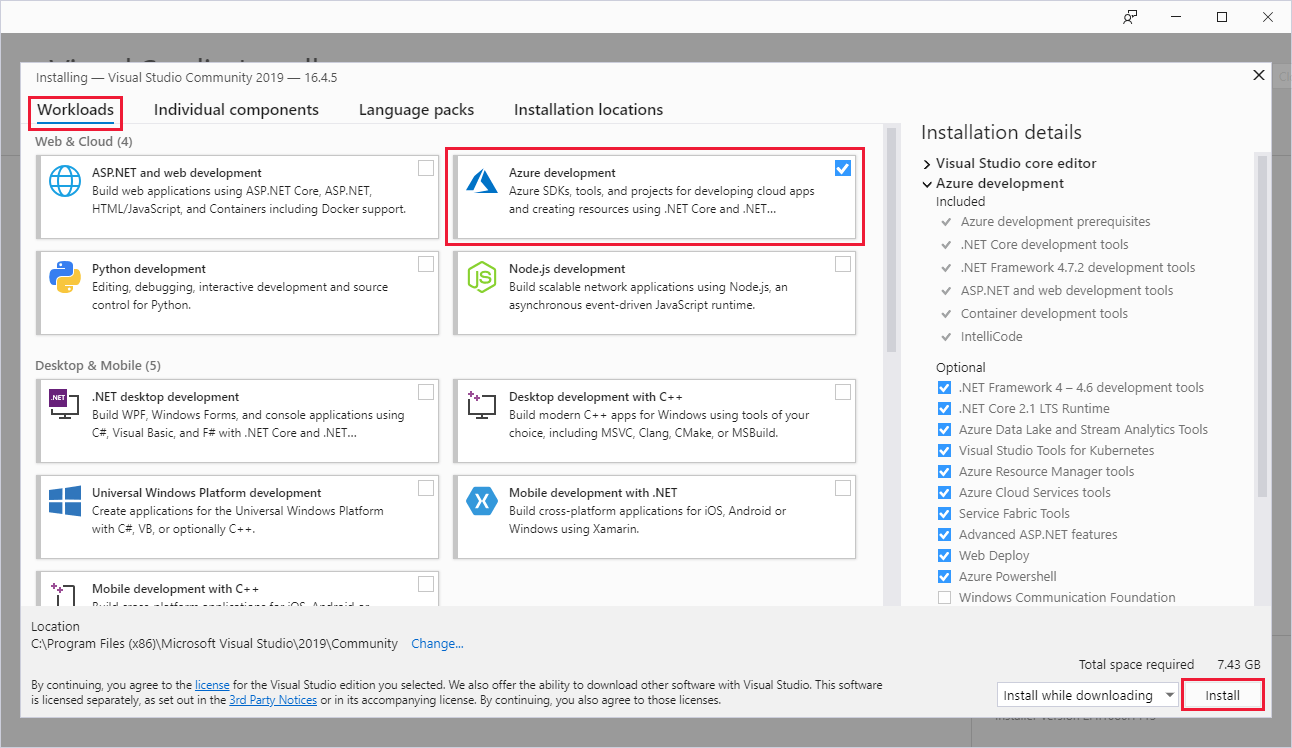
Task: Uncheck the Azure Powershell optional component
Action: click(945, 577)
